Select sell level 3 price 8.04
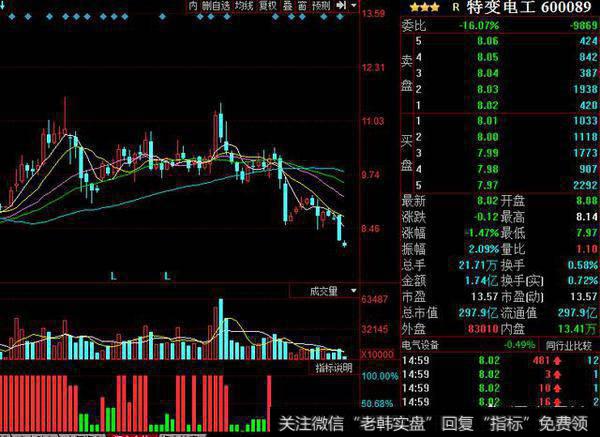The width and height of the screenshot is (600, 437). click(488, 73)
